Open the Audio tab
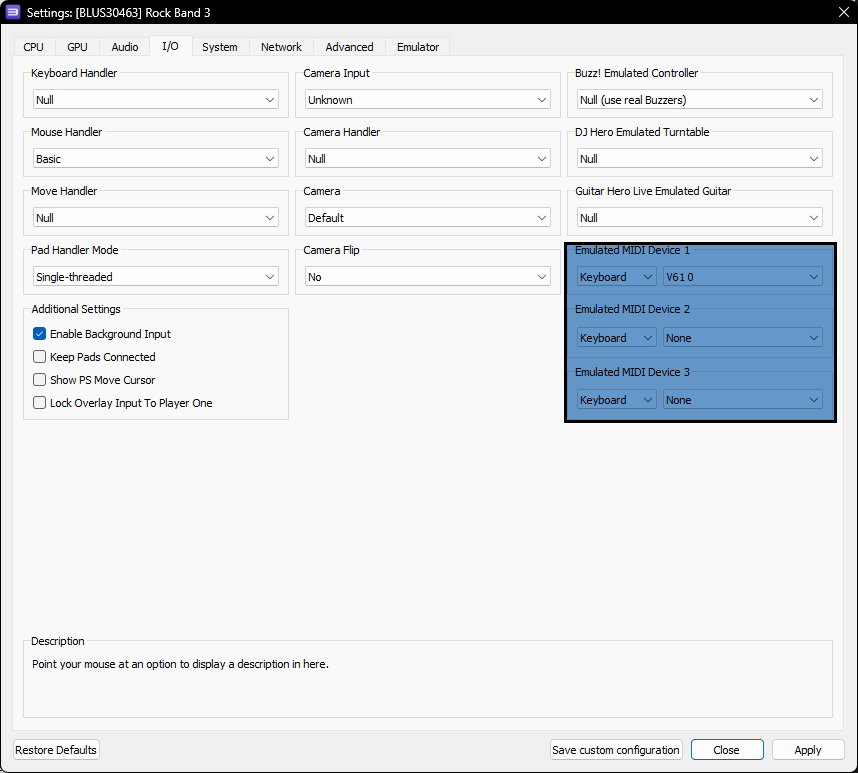This screenshot has width=858, height=773. 125,47
